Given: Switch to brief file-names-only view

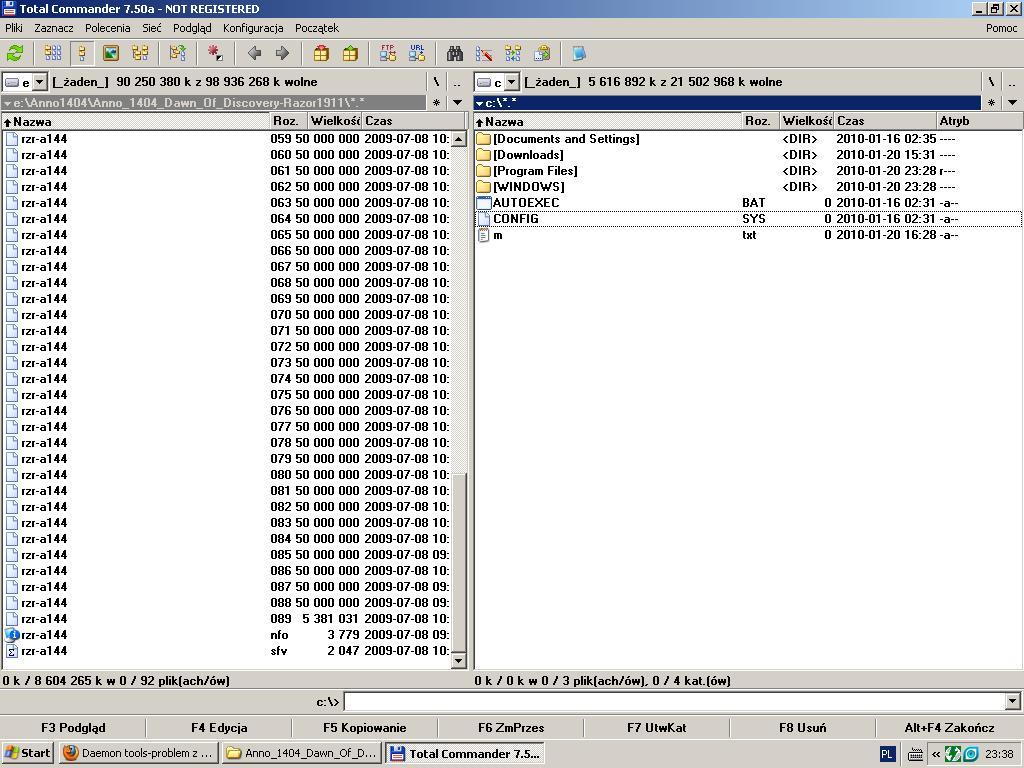Looking at the screenshot, I should pyautogui.click(x=53, y=54).
